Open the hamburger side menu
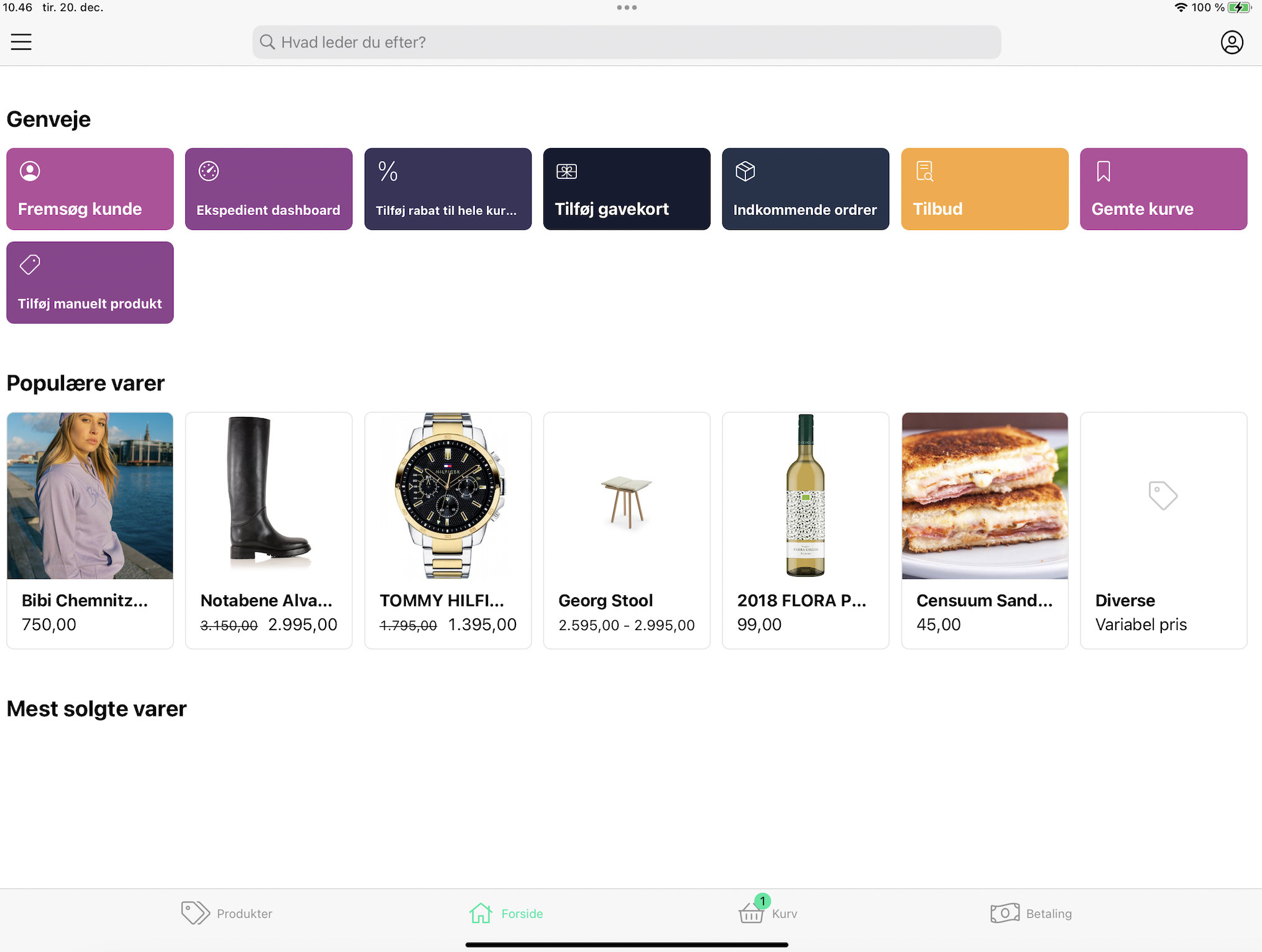1262x952 pixels. pyautogui.click(x=21, y=42)
